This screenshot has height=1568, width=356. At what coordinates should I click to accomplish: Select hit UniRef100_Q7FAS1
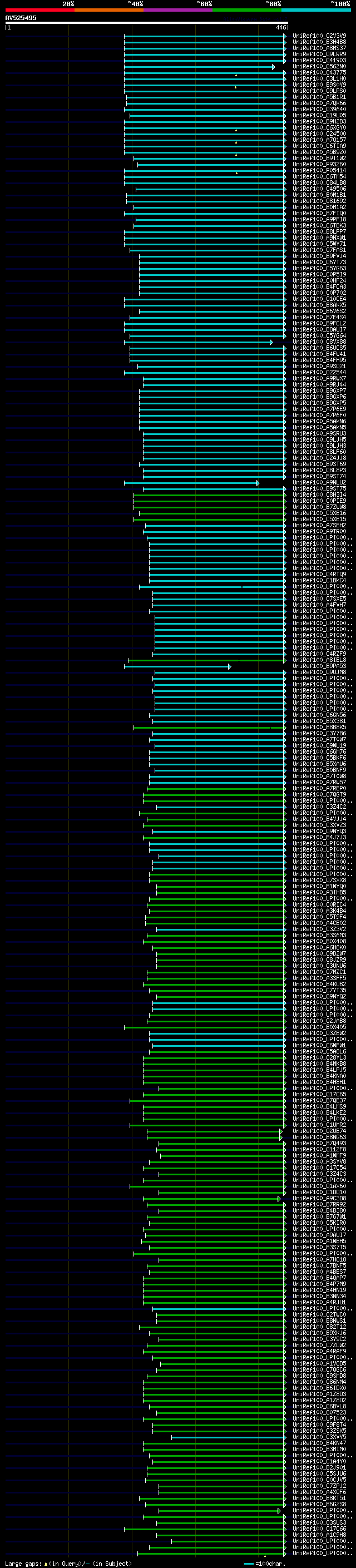tap(319, 250)
